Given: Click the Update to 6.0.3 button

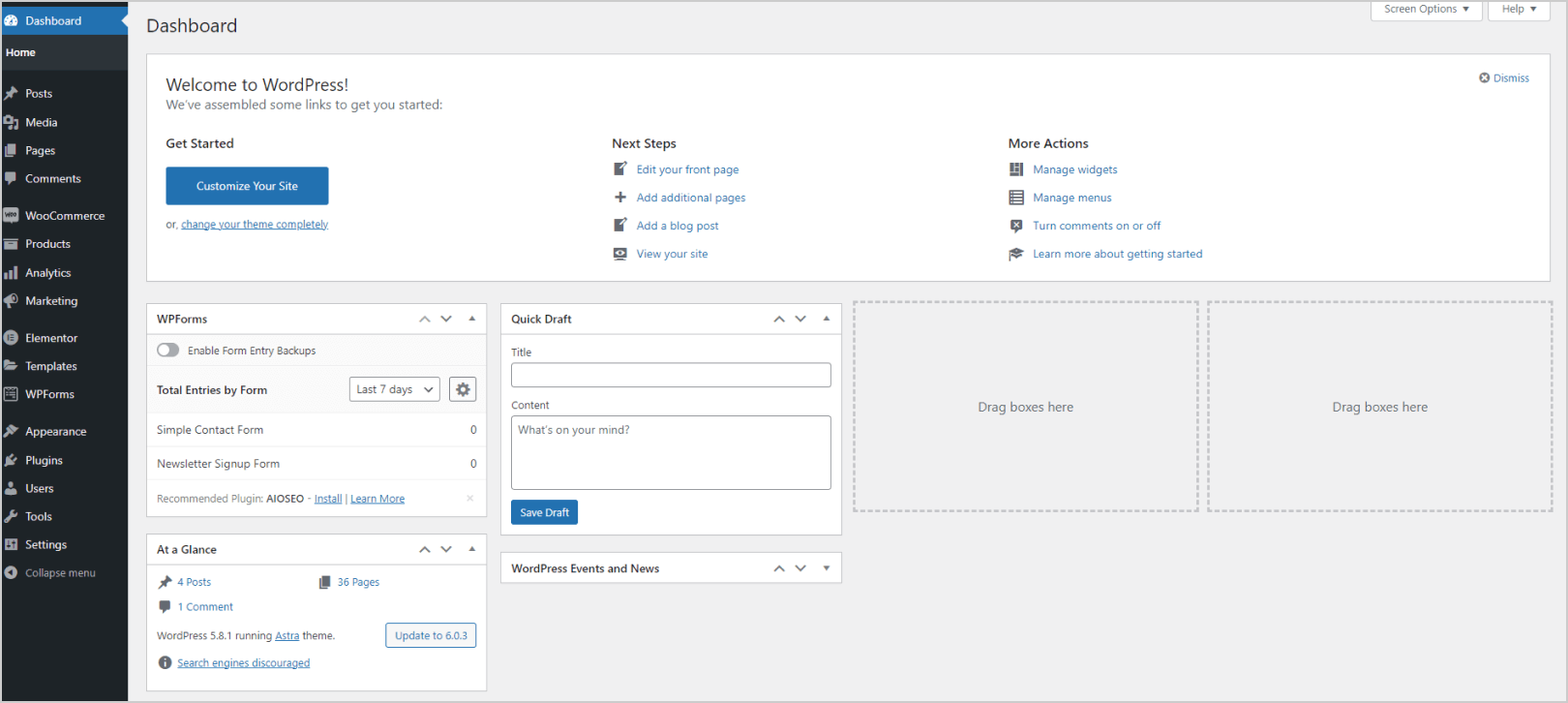Looking at the screenshot, I should 431,636.
